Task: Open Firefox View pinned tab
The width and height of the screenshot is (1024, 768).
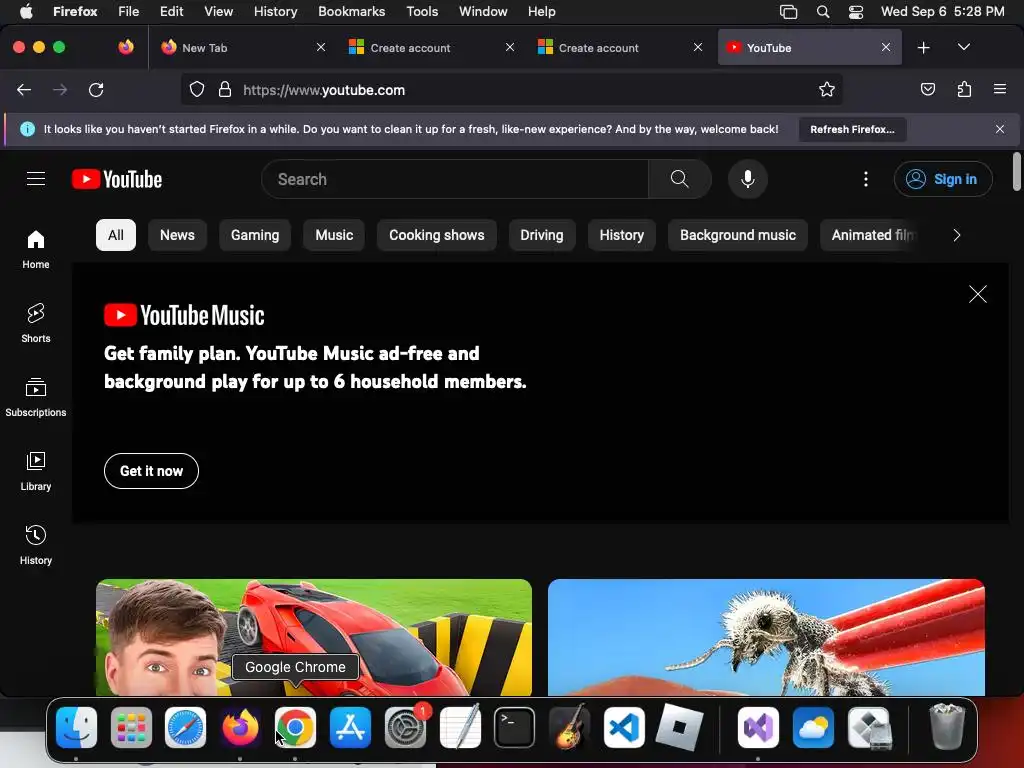Action: (x=126, y=47)
